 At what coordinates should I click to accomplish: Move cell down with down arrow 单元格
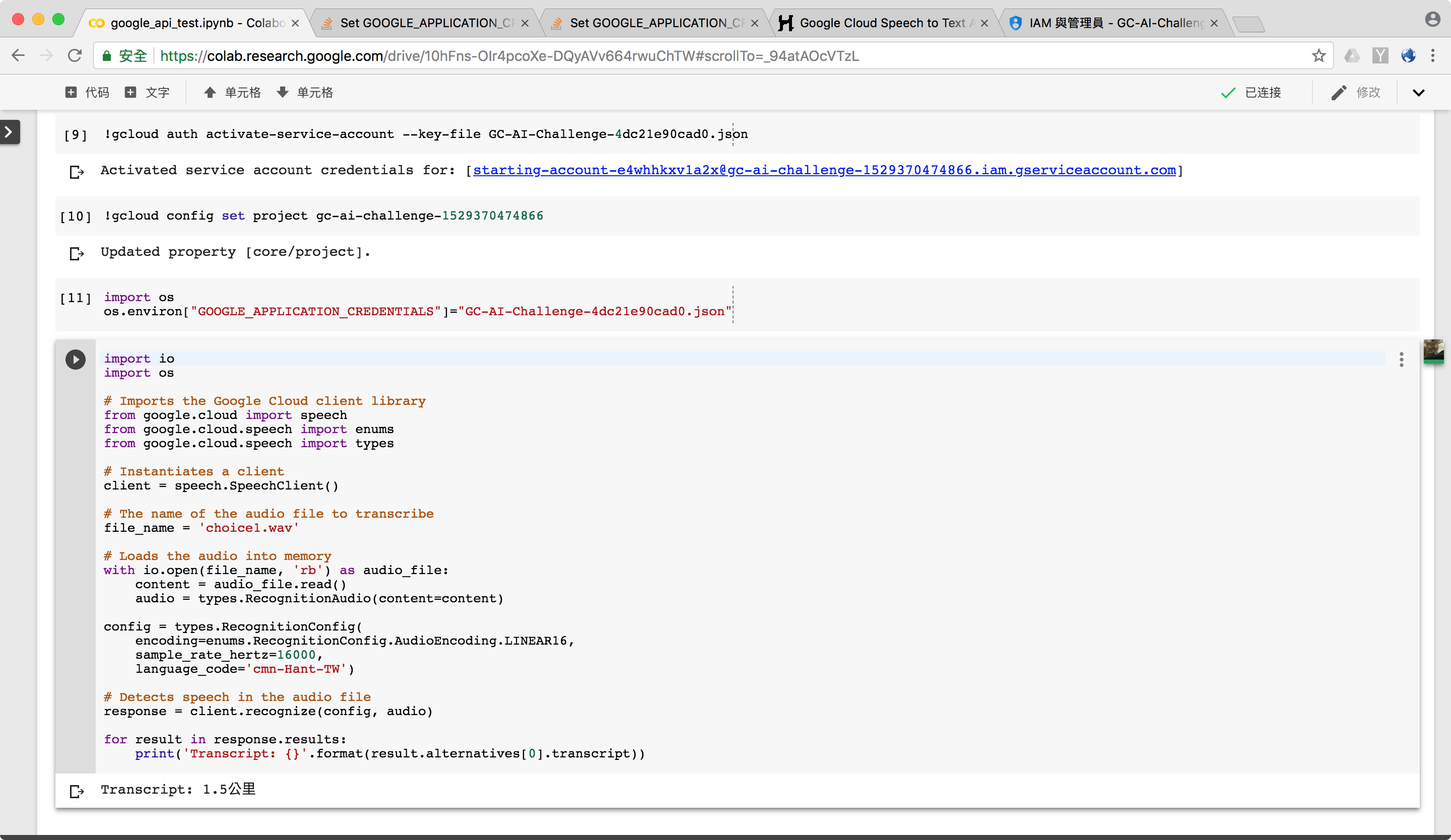click(x=305, y=93)
